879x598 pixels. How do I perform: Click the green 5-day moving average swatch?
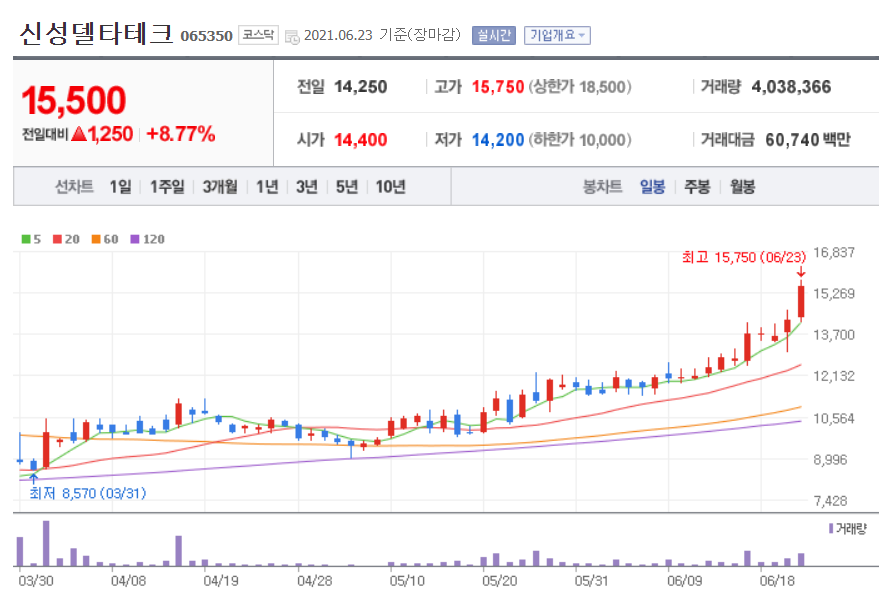point(26,239)
